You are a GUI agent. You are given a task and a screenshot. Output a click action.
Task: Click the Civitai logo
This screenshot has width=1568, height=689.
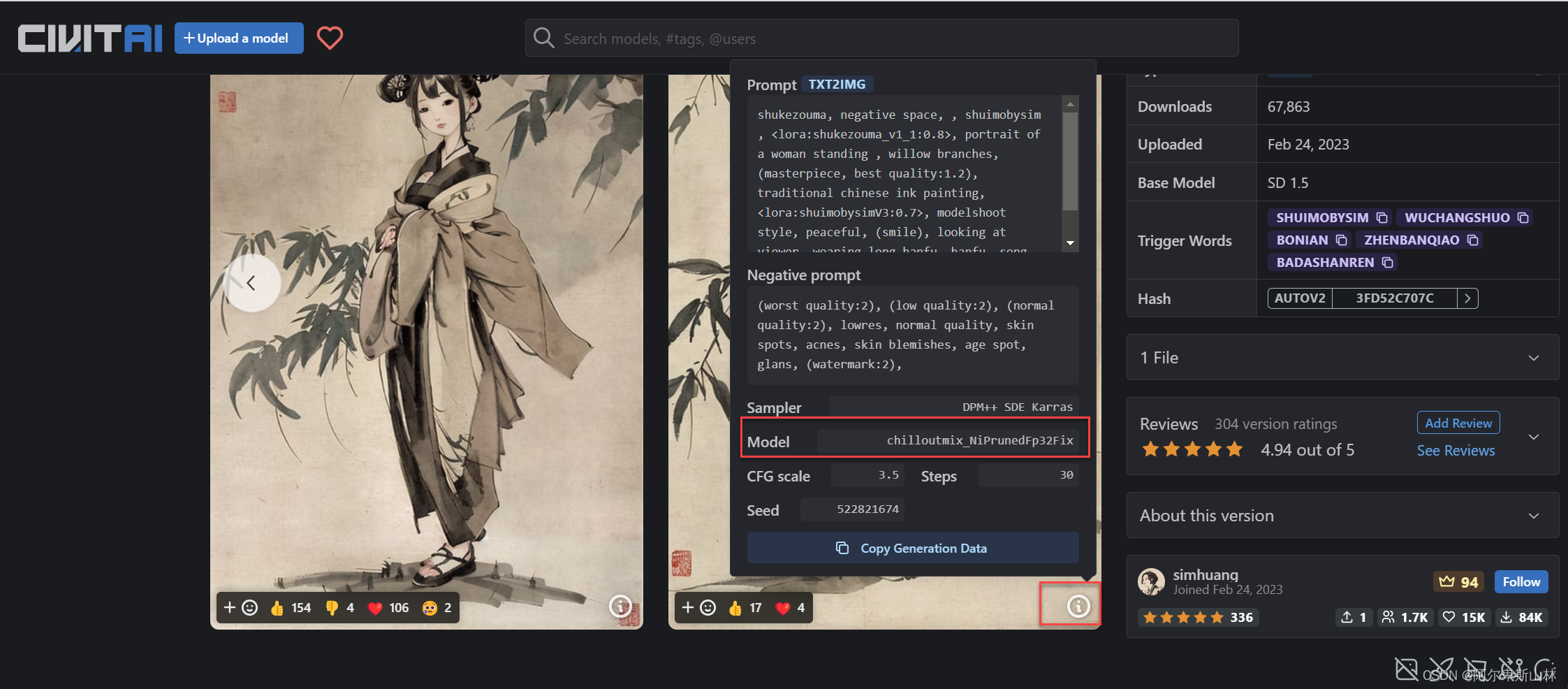(90, 38)
